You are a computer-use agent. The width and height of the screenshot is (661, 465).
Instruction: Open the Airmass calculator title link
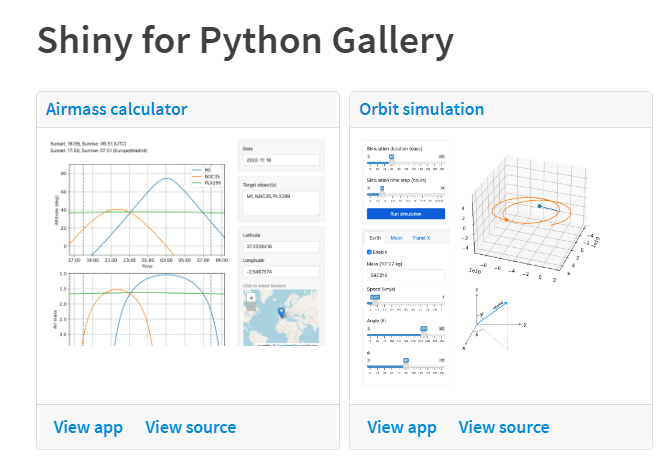116,109
